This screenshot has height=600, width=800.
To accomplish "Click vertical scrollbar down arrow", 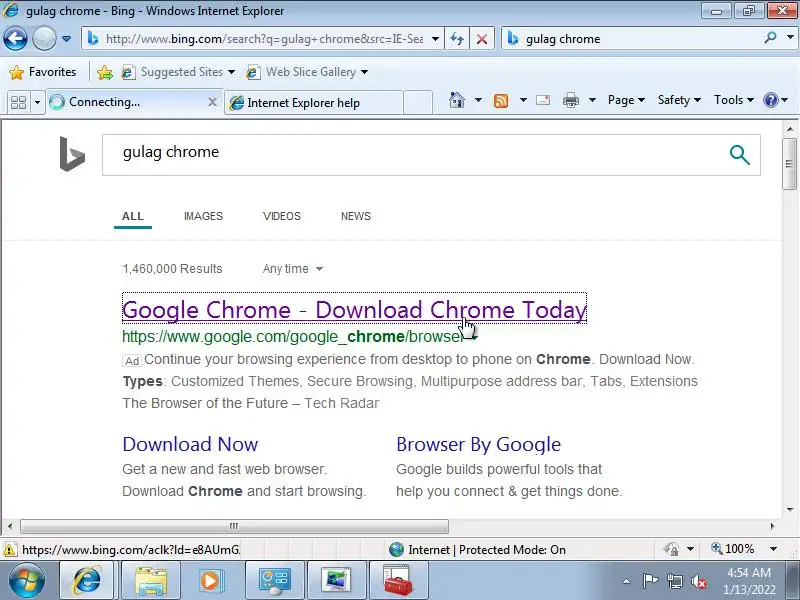I will tap(790, 510).
